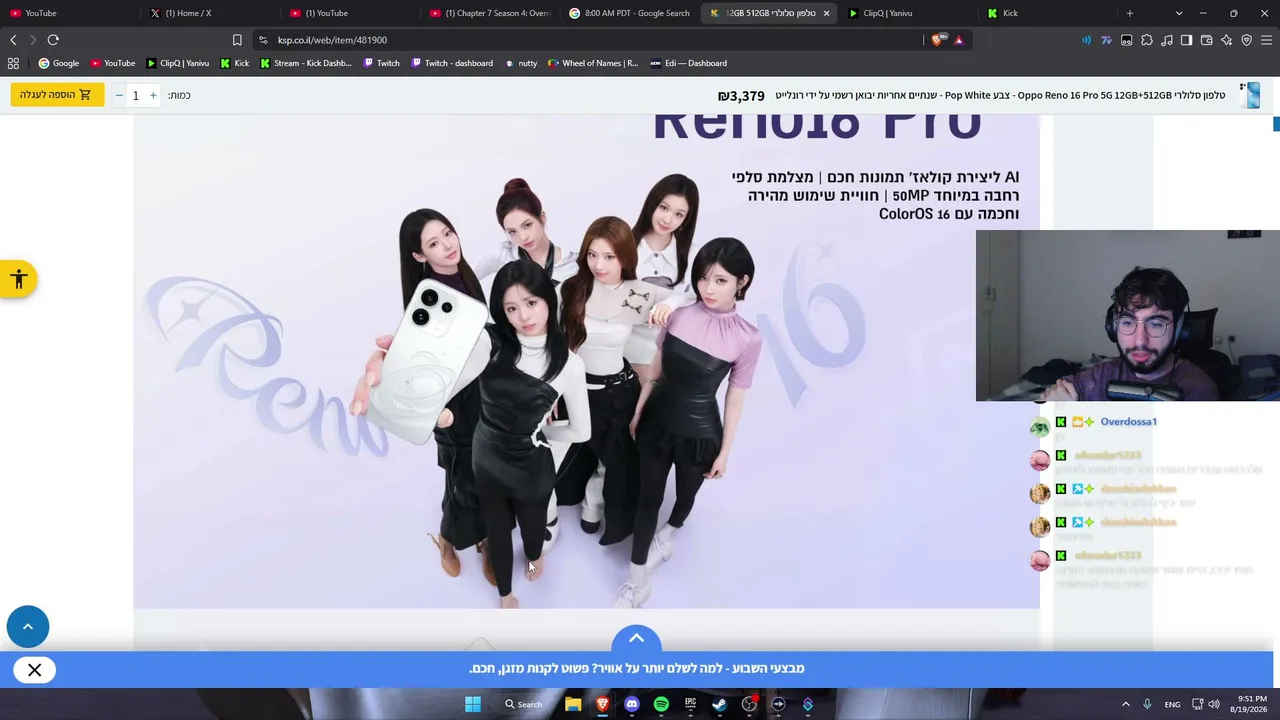
Task: Decrease quantity with the minus button
Action: click(119, 95)
